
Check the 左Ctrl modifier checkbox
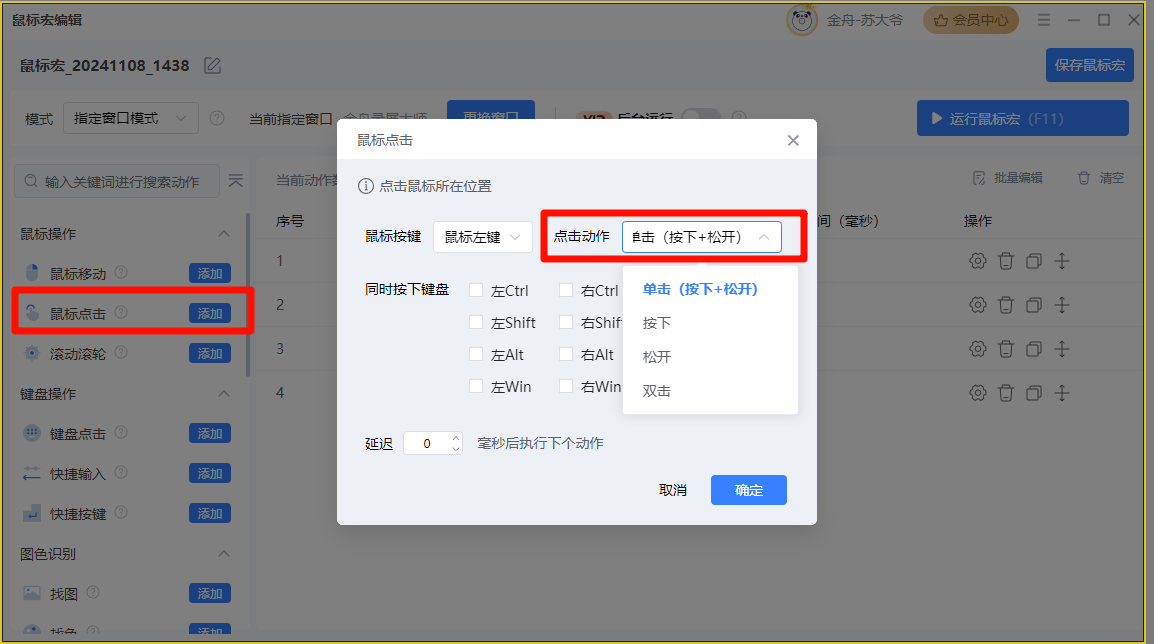[476, 290]
